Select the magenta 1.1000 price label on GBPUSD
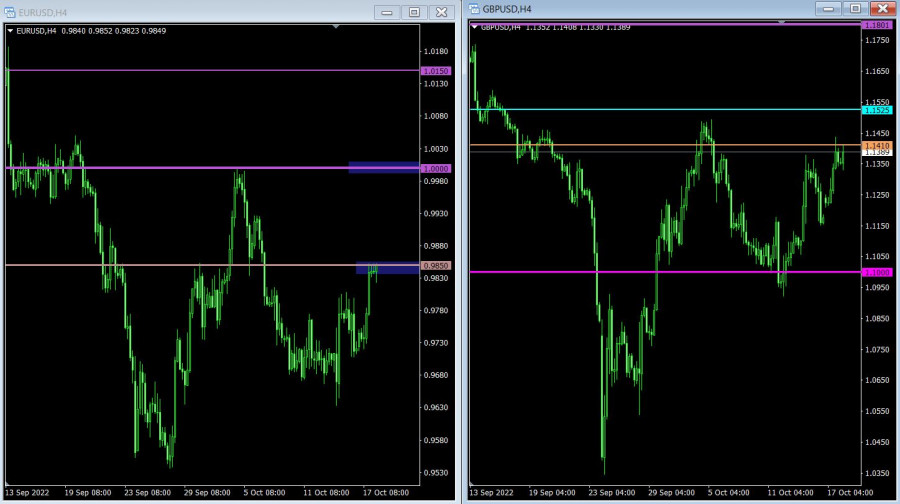This screenshot has height=504, width=900. click(877, 272)
